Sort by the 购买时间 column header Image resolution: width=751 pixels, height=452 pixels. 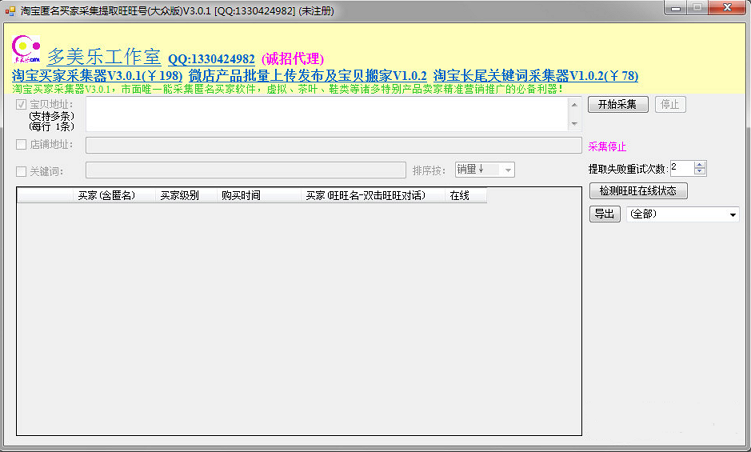point(259,195)
